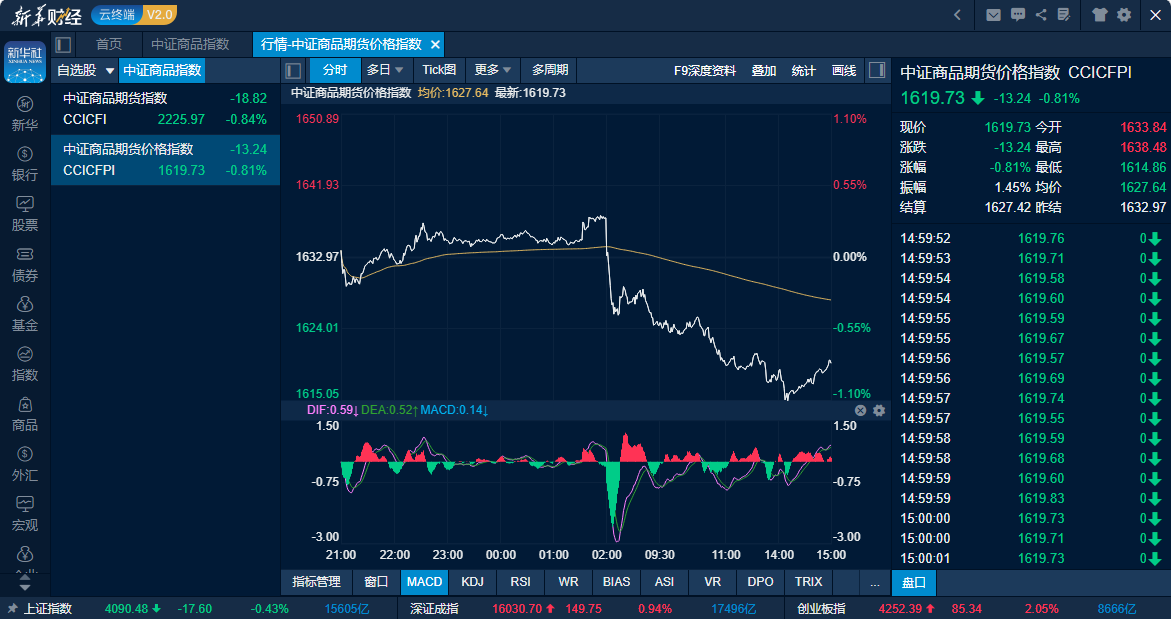Open the 自选股 dropdown
Viewport: 1171px width, 619px height.
pyautogui.click(x=85, y=71)
